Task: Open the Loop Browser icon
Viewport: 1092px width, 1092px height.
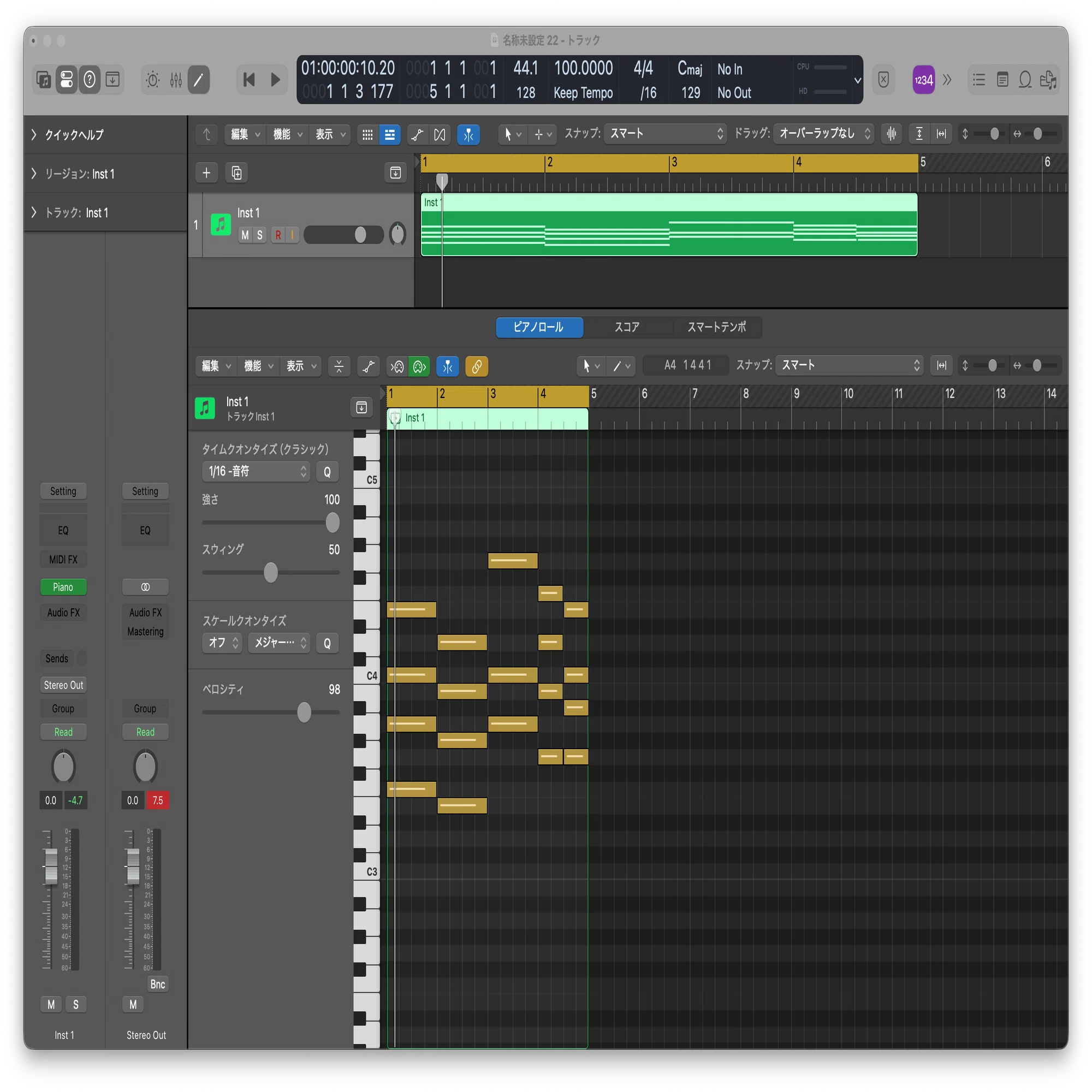Action: pyautogui.click(x=1025, y=80)
